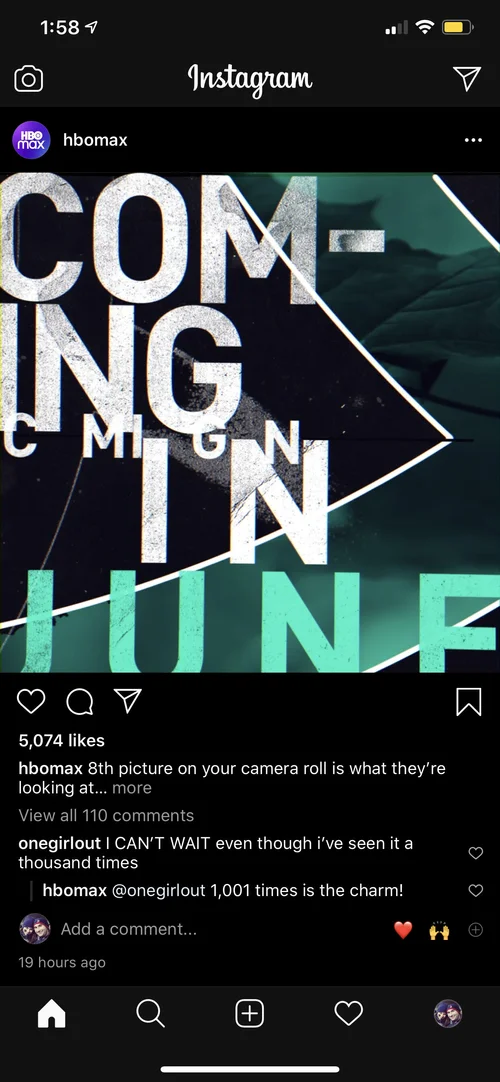This screenshot has height=1082, width=500.
Task: Insert red heart emoji quick reaction
Action: click(x=403, y=929)
